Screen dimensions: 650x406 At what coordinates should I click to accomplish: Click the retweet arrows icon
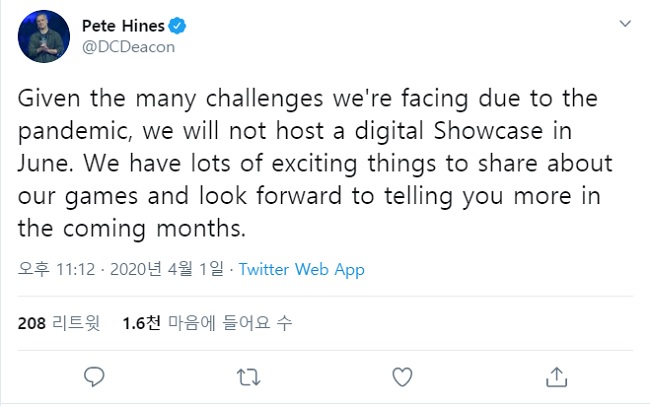(x=248, y=376)
